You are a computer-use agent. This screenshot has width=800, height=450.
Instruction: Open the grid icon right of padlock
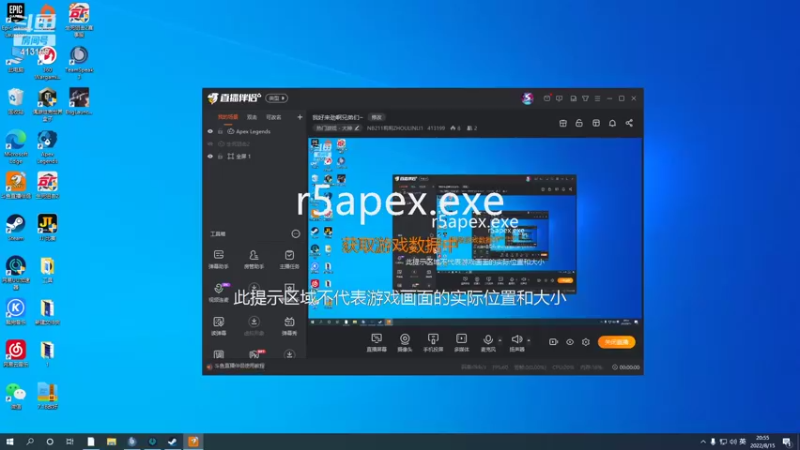[x=596, y=123]
